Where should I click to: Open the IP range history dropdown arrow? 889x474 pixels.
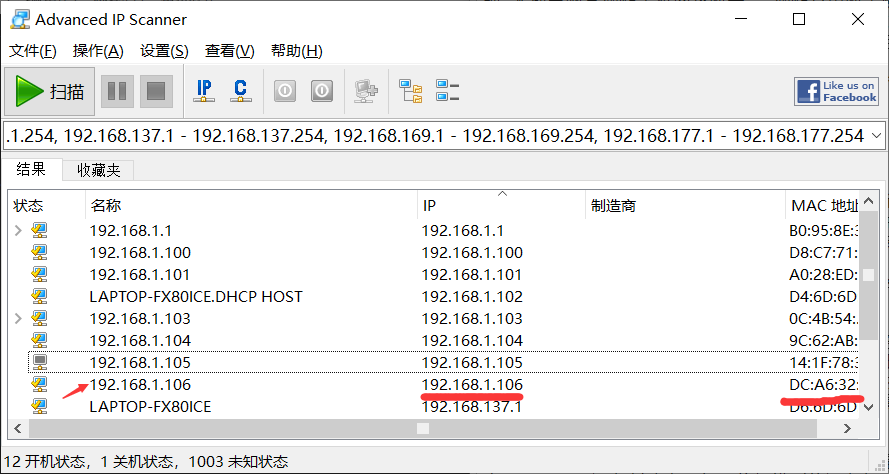click(876, 136)
